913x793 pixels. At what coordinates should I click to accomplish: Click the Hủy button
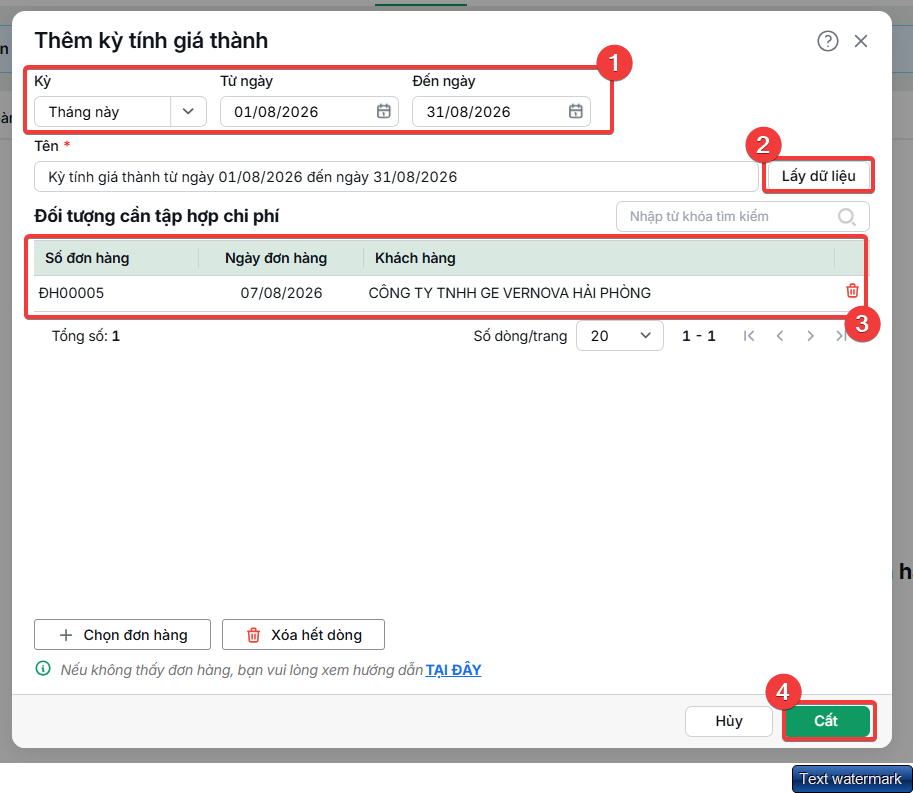pyautogui.click(x=728, y=721)
